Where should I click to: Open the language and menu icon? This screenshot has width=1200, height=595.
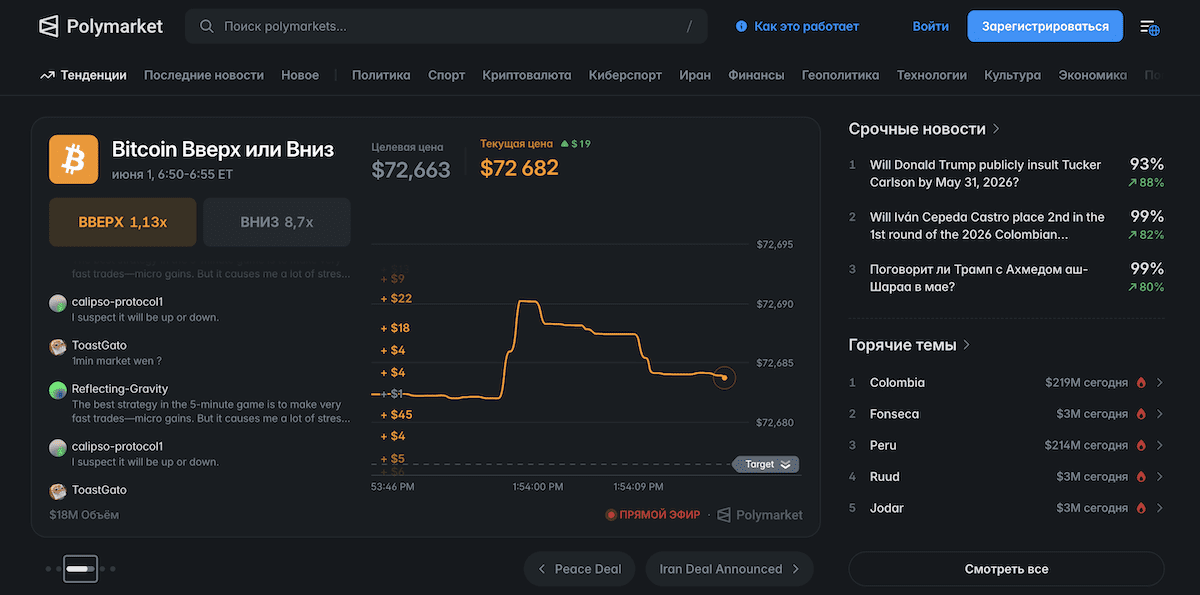(x=1150, y=27)
